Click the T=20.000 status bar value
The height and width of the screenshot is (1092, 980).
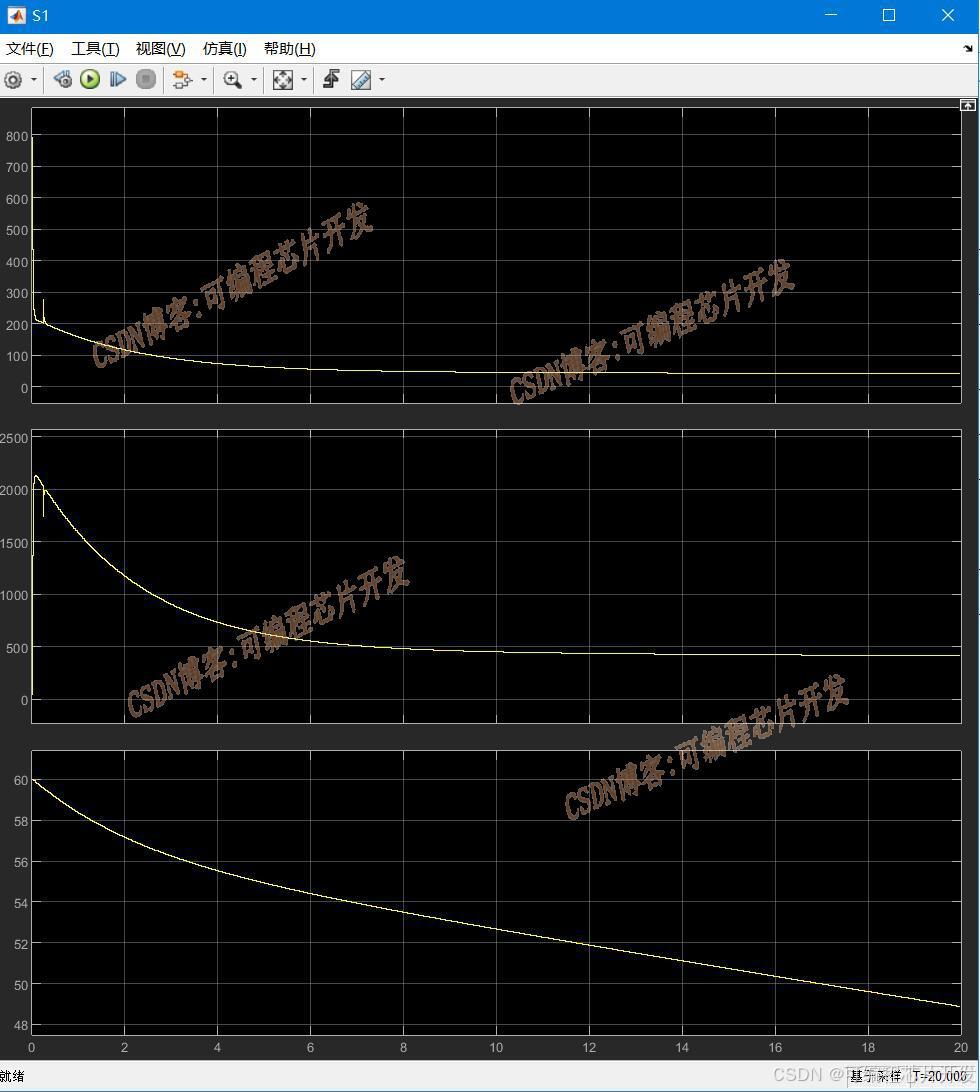point(940,1077)
